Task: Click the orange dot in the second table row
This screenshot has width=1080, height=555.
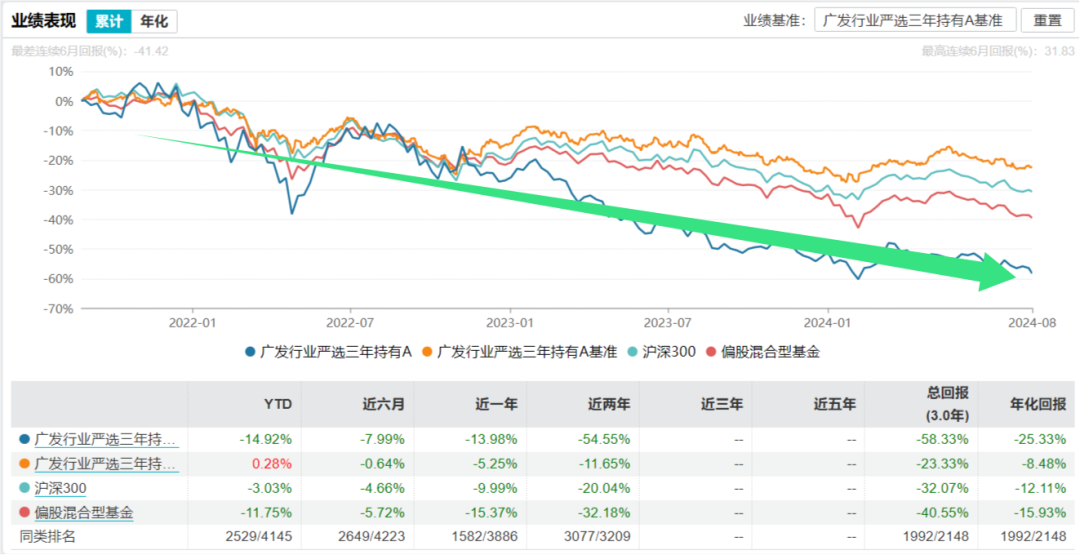Action: click(24, 464)
